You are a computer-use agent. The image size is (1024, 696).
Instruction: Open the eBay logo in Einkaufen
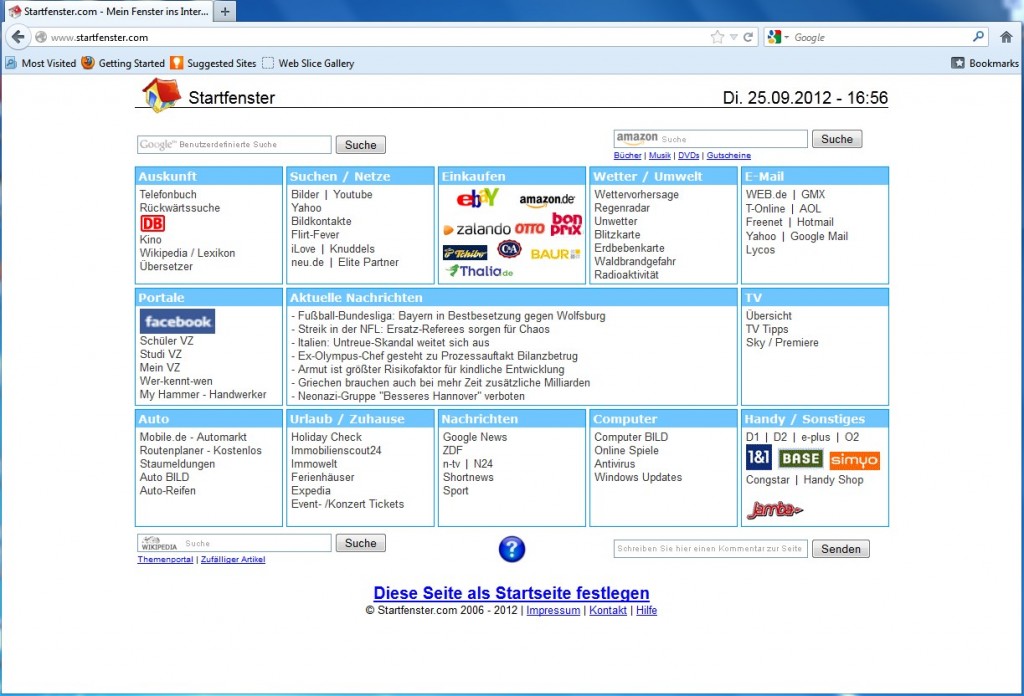(477, 197)
